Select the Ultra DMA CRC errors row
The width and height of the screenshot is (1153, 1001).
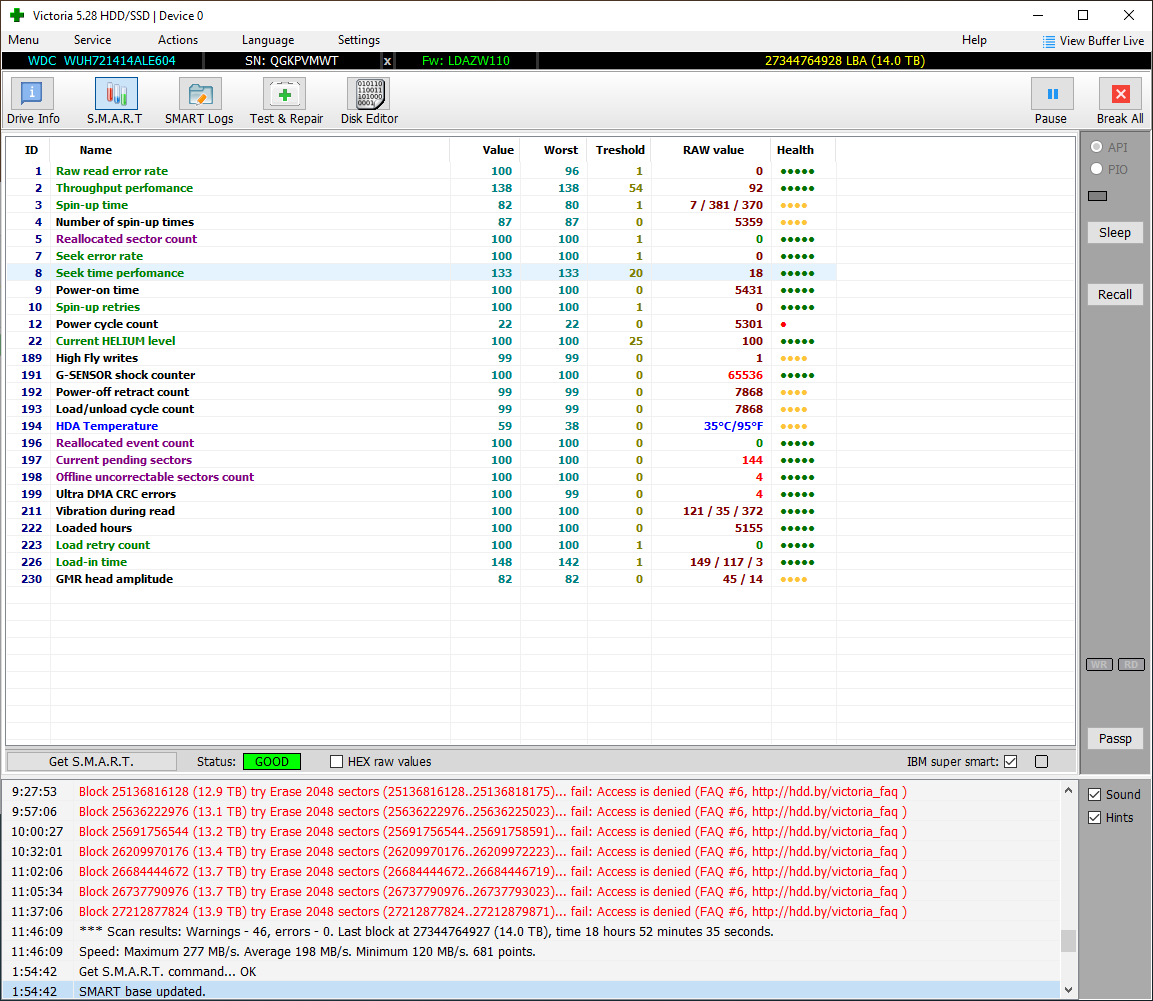click(421, 494)
